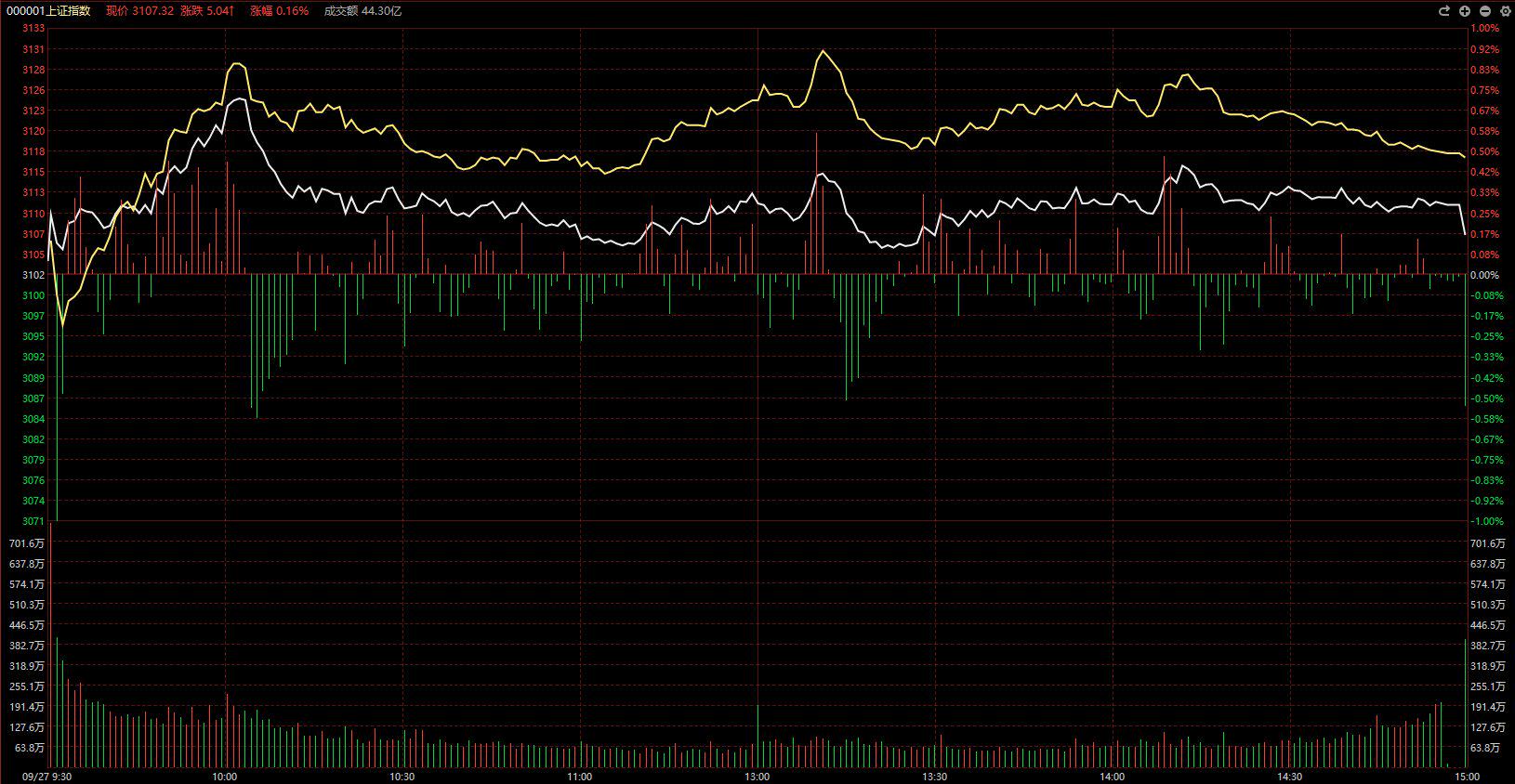The image size is (1515, 784).
Task: Click the -0.50% right axis label
Action: pyautogui.click(x=1487, y=399)
